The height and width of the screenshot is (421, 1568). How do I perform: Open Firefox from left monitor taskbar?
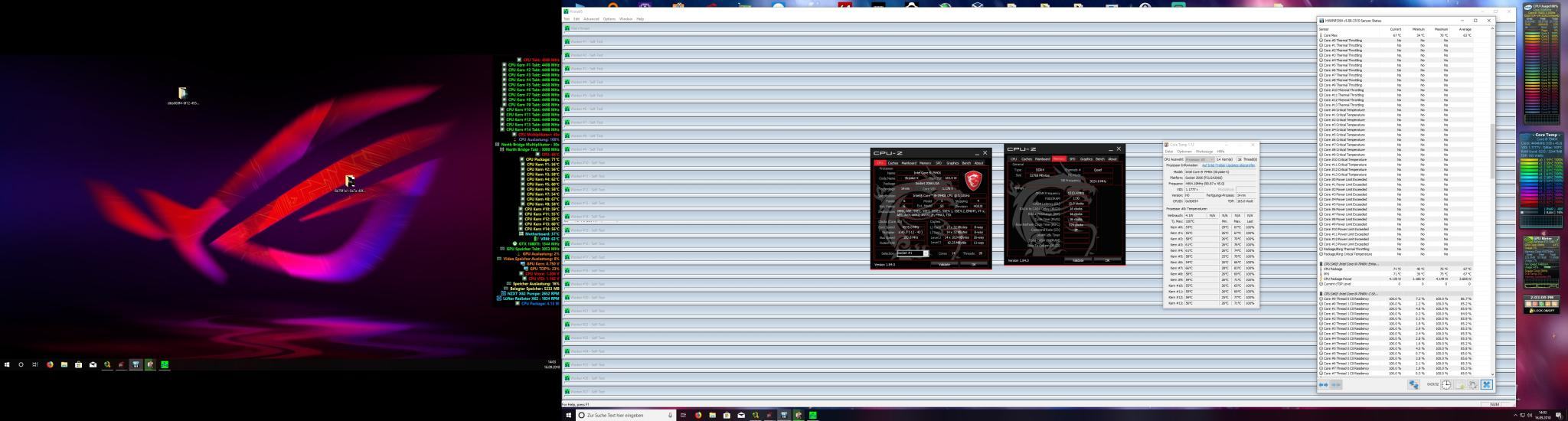pyautogui.click(x=50, y=364)
